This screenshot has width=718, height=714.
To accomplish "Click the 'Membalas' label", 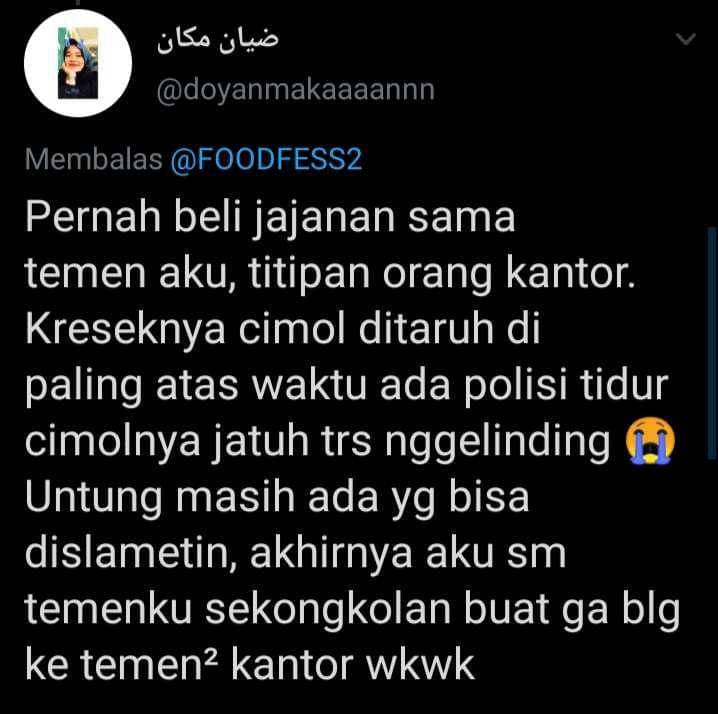I will coord(93,159).
